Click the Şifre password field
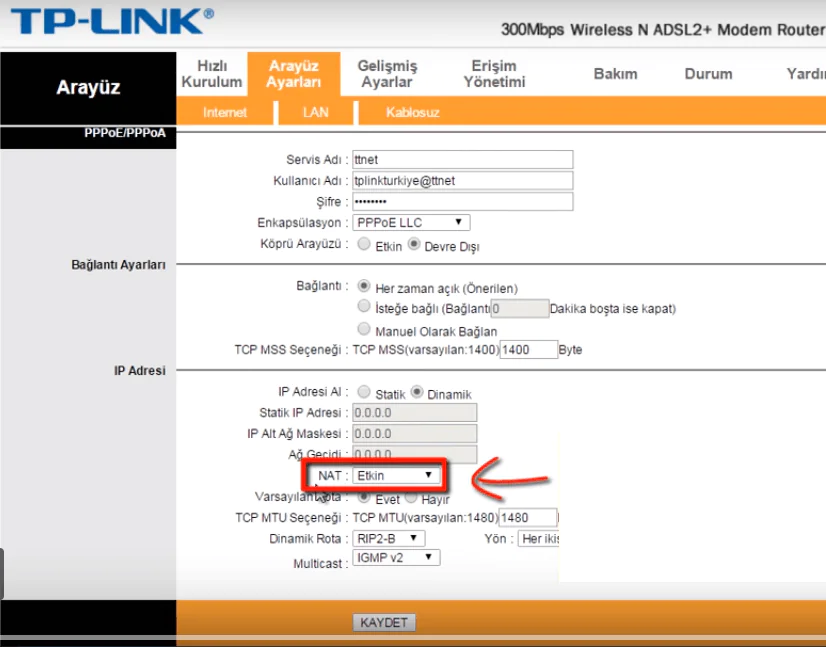Viewport: 826px width, 647px height. pos(463,201)
